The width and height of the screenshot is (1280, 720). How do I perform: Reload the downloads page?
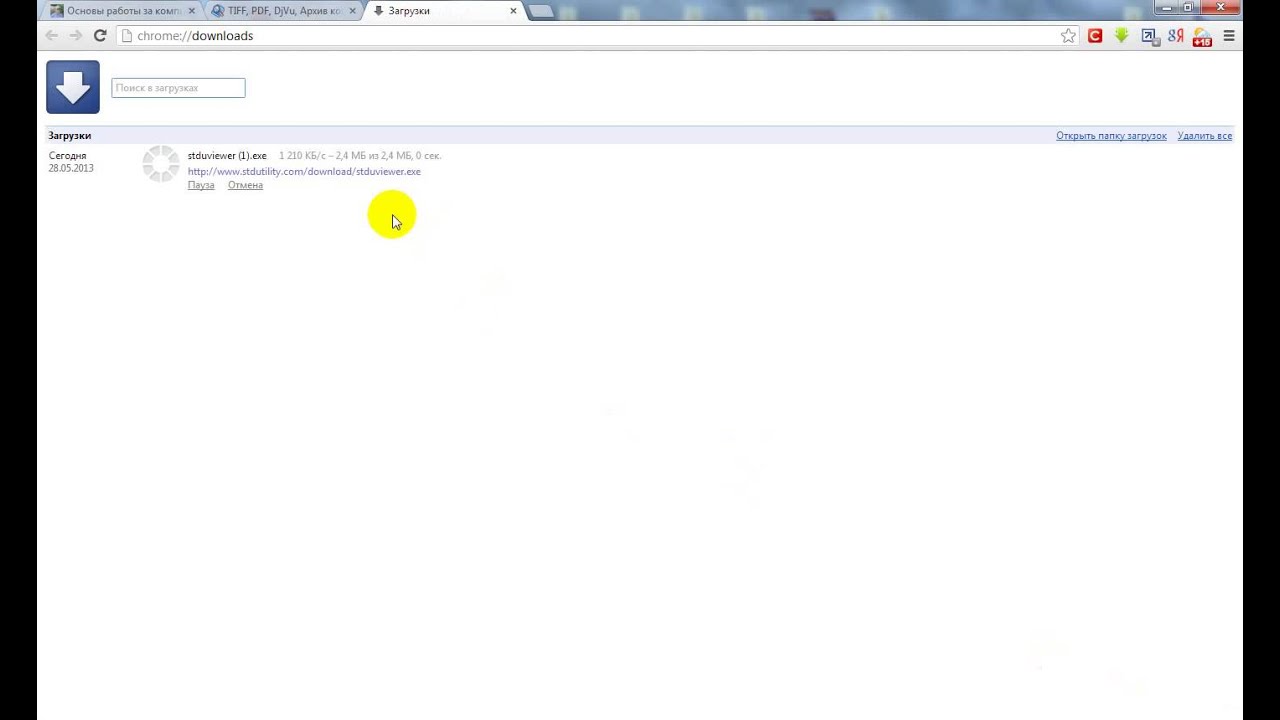100,36
